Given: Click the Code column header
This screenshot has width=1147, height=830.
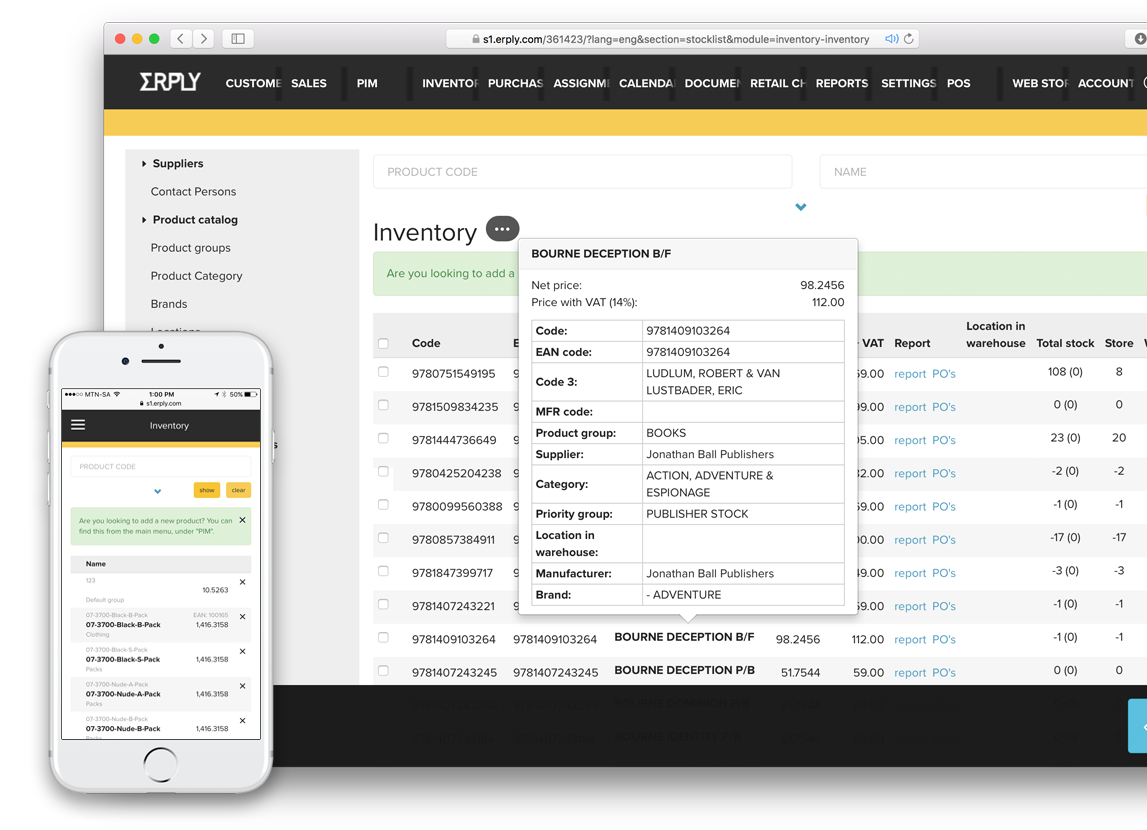Looking at the screenshot, I should (x=426, y=343).
